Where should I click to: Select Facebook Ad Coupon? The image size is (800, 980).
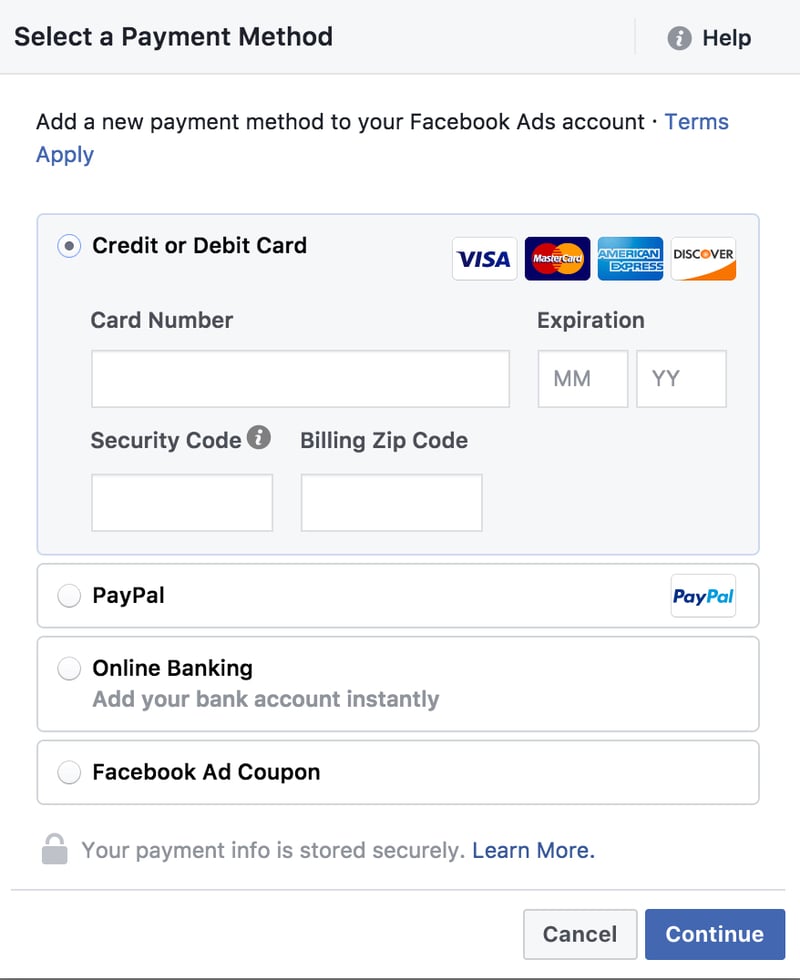pyautogui.click(x=68, y=772)
